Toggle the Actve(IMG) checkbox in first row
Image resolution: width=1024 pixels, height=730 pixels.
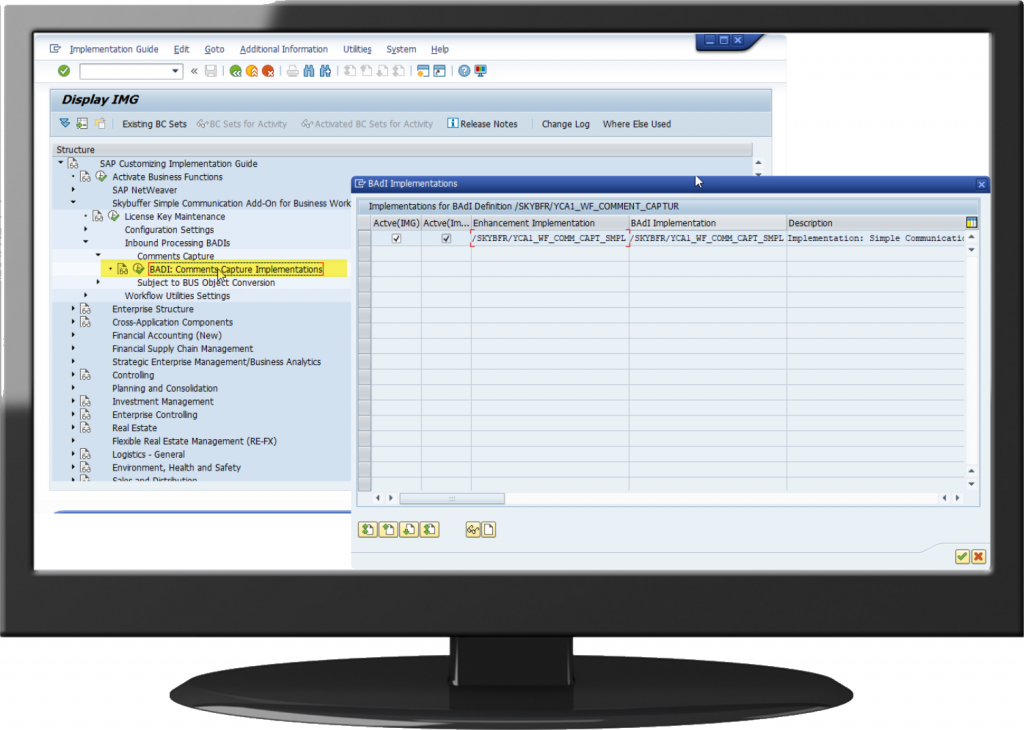coord(396,238)
